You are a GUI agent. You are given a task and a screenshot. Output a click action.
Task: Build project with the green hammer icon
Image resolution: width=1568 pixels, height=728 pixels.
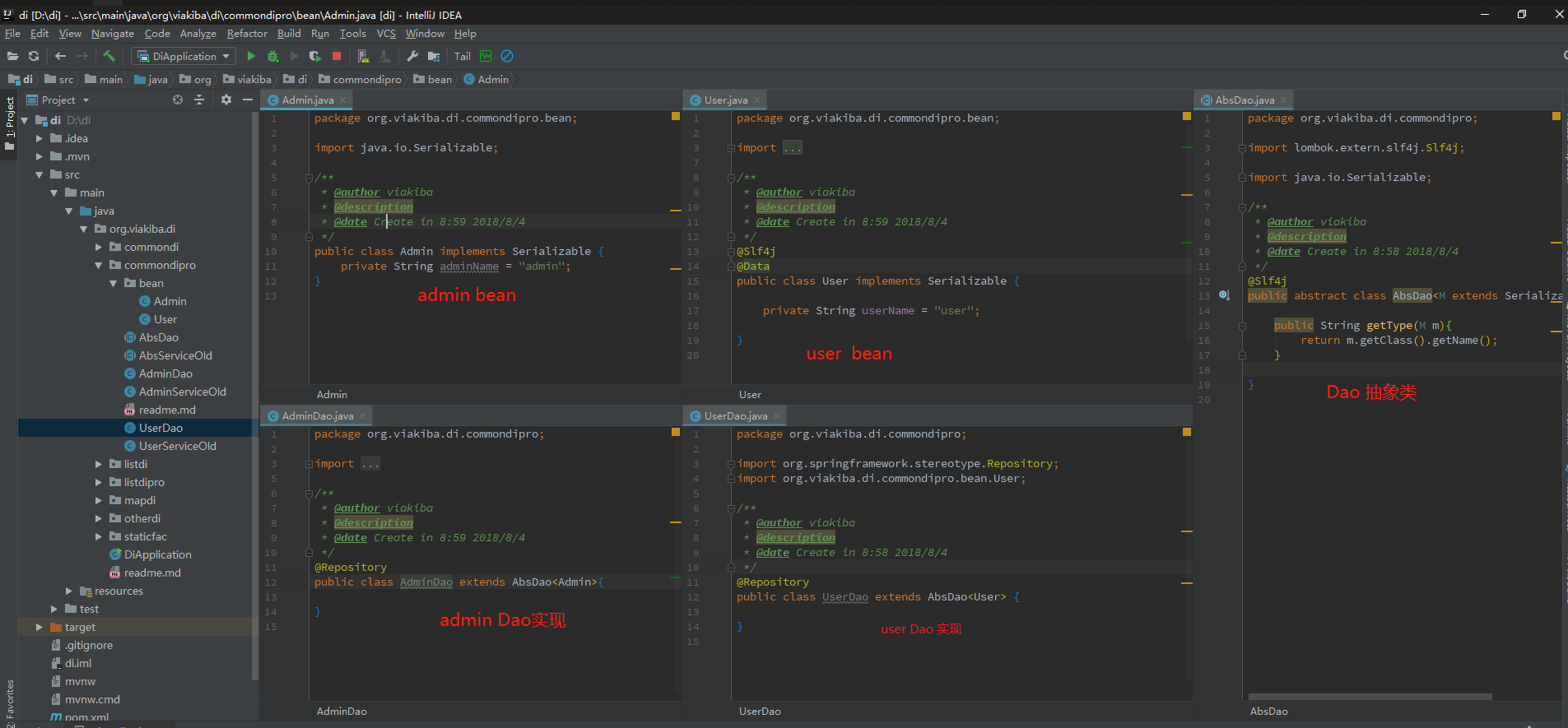pos(109,56)
